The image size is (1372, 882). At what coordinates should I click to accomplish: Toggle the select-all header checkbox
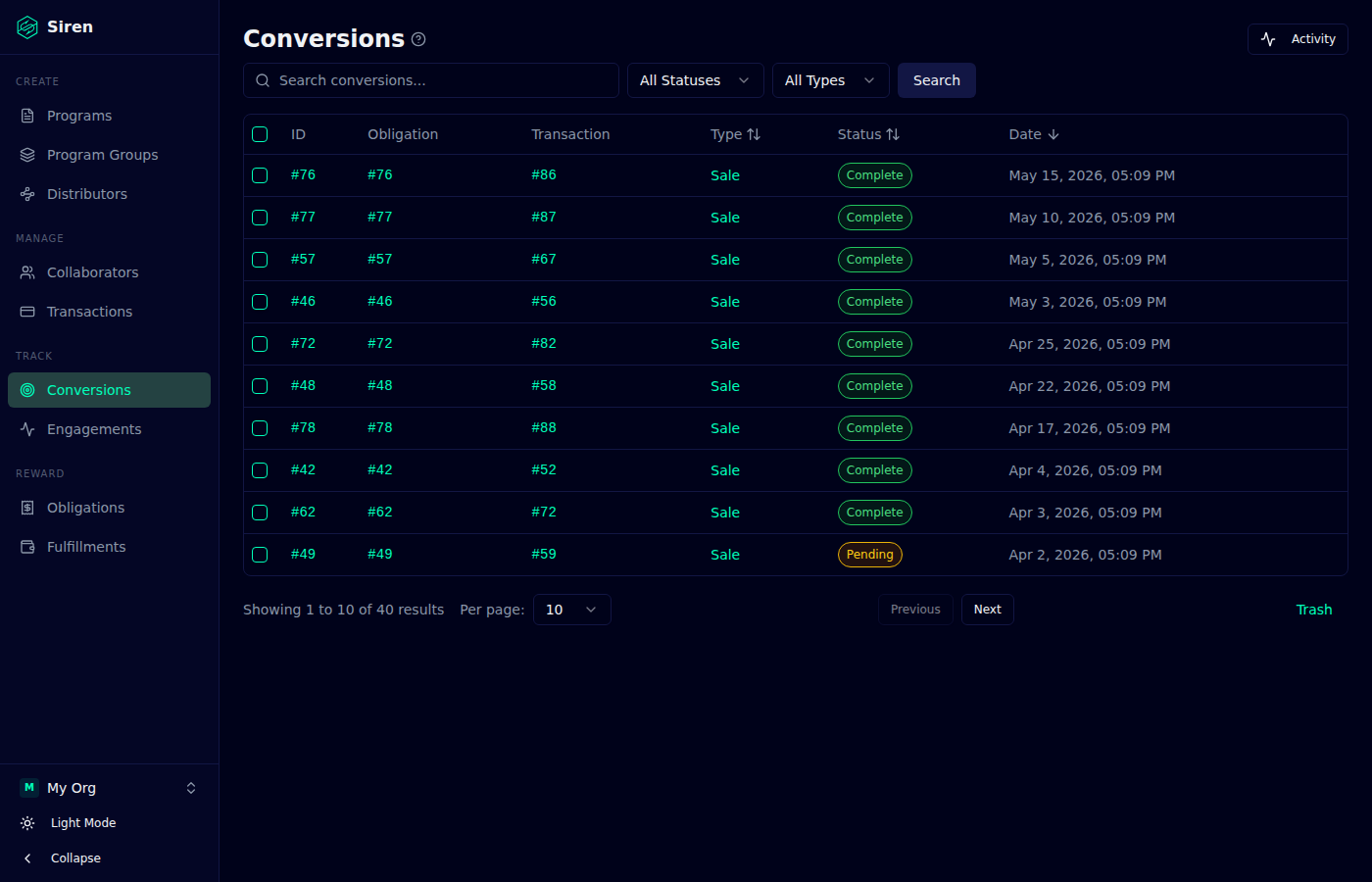260,134
